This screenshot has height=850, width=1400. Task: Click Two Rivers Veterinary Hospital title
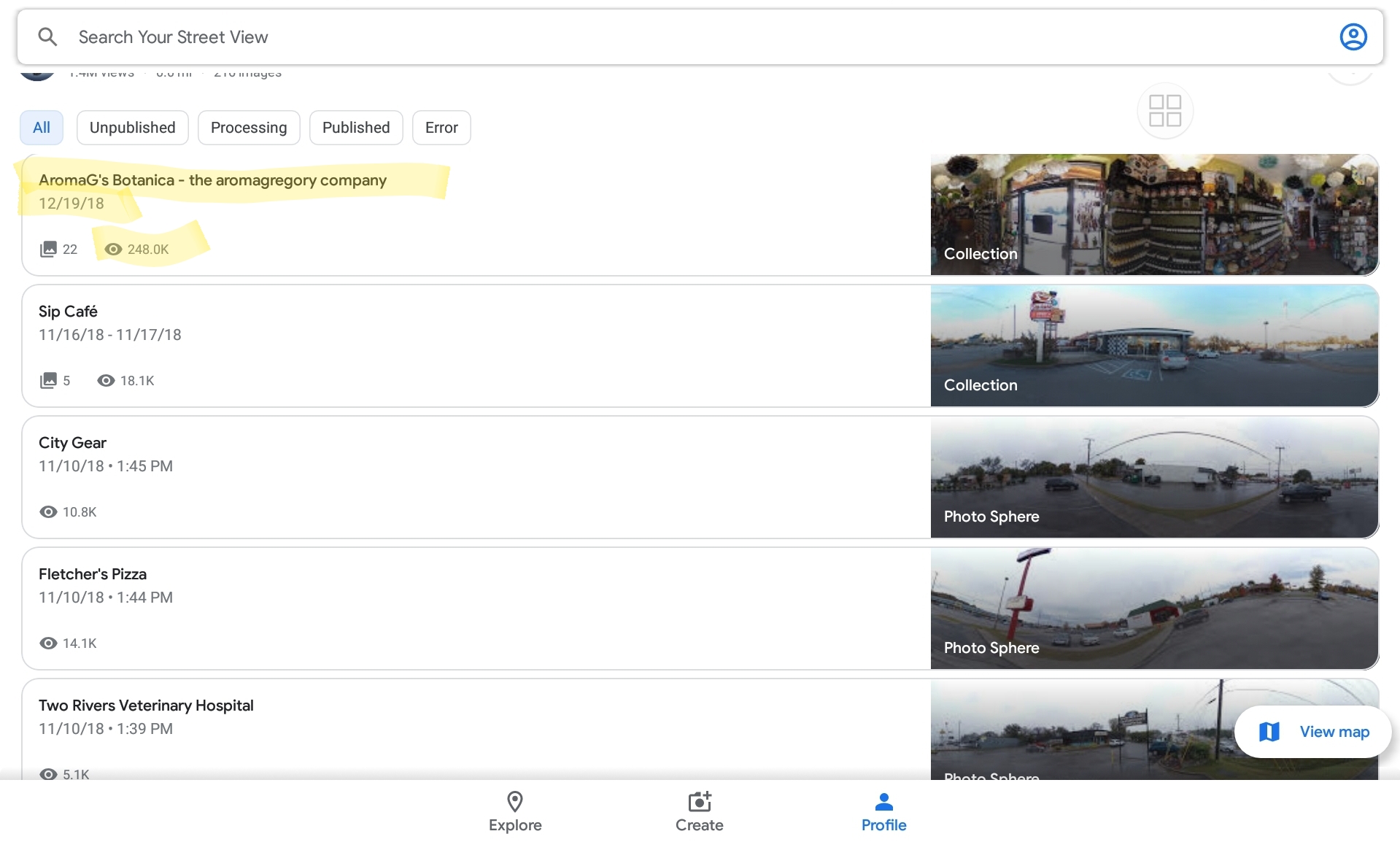(x=146, y=706)
